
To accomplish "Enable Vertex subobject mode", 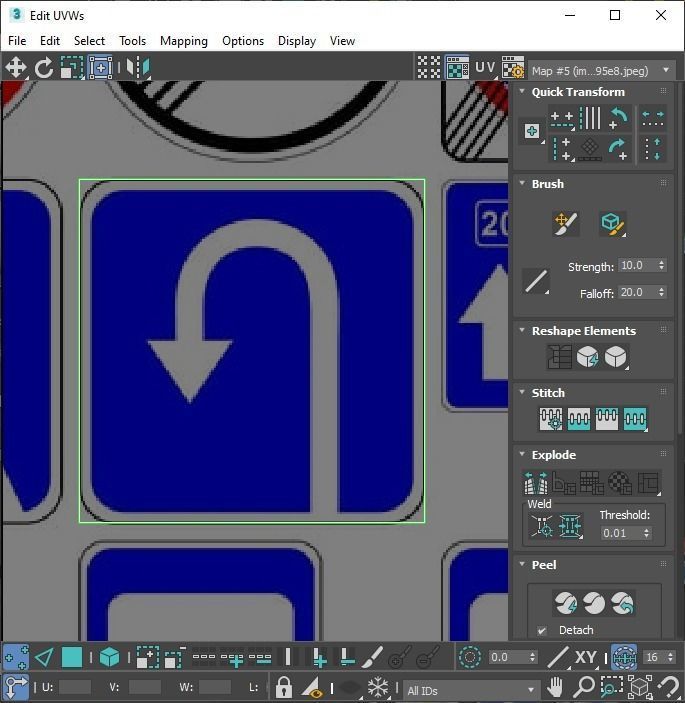I will 16,657.
